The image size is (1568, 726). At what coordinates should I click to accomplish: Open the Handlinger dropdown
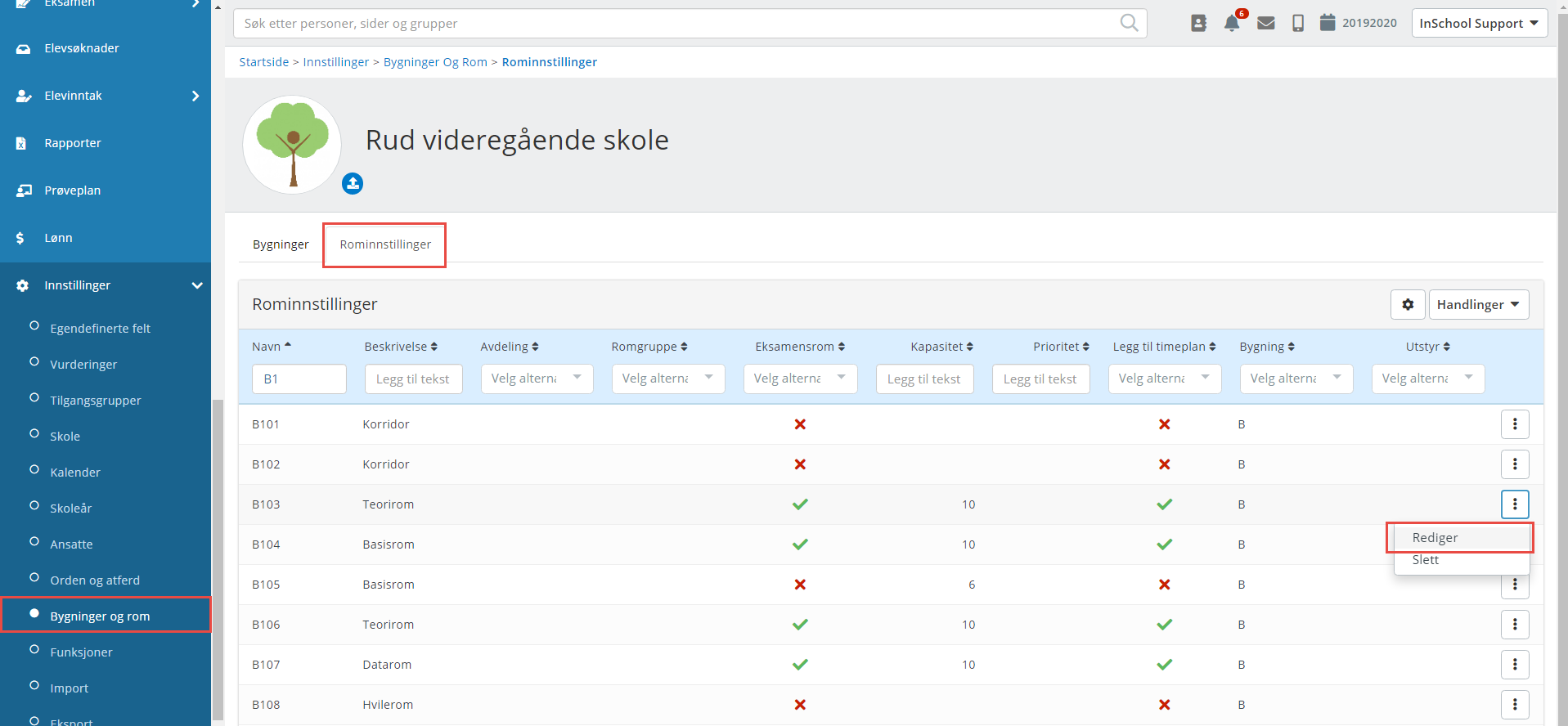(x=1479, y=304)
